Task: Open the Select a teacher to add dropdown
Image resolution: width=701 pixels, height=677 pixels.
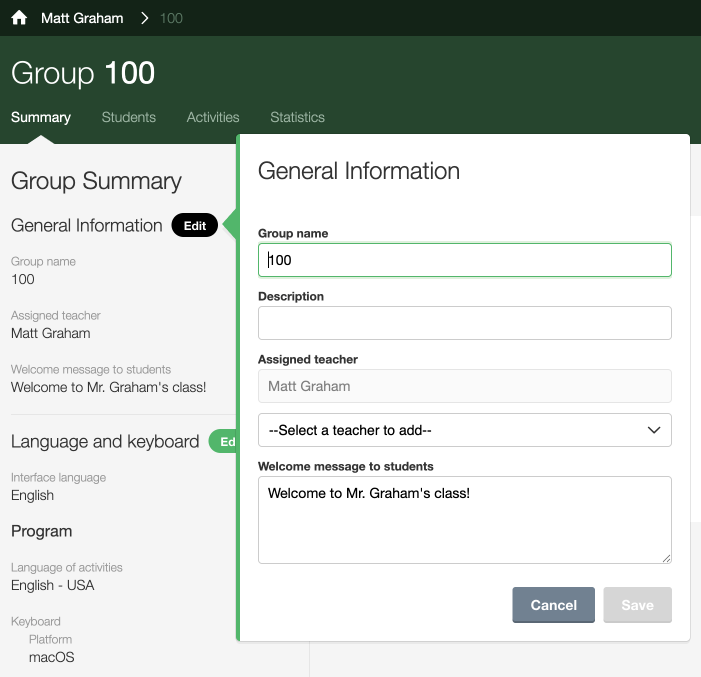Action: coord(465,430)
